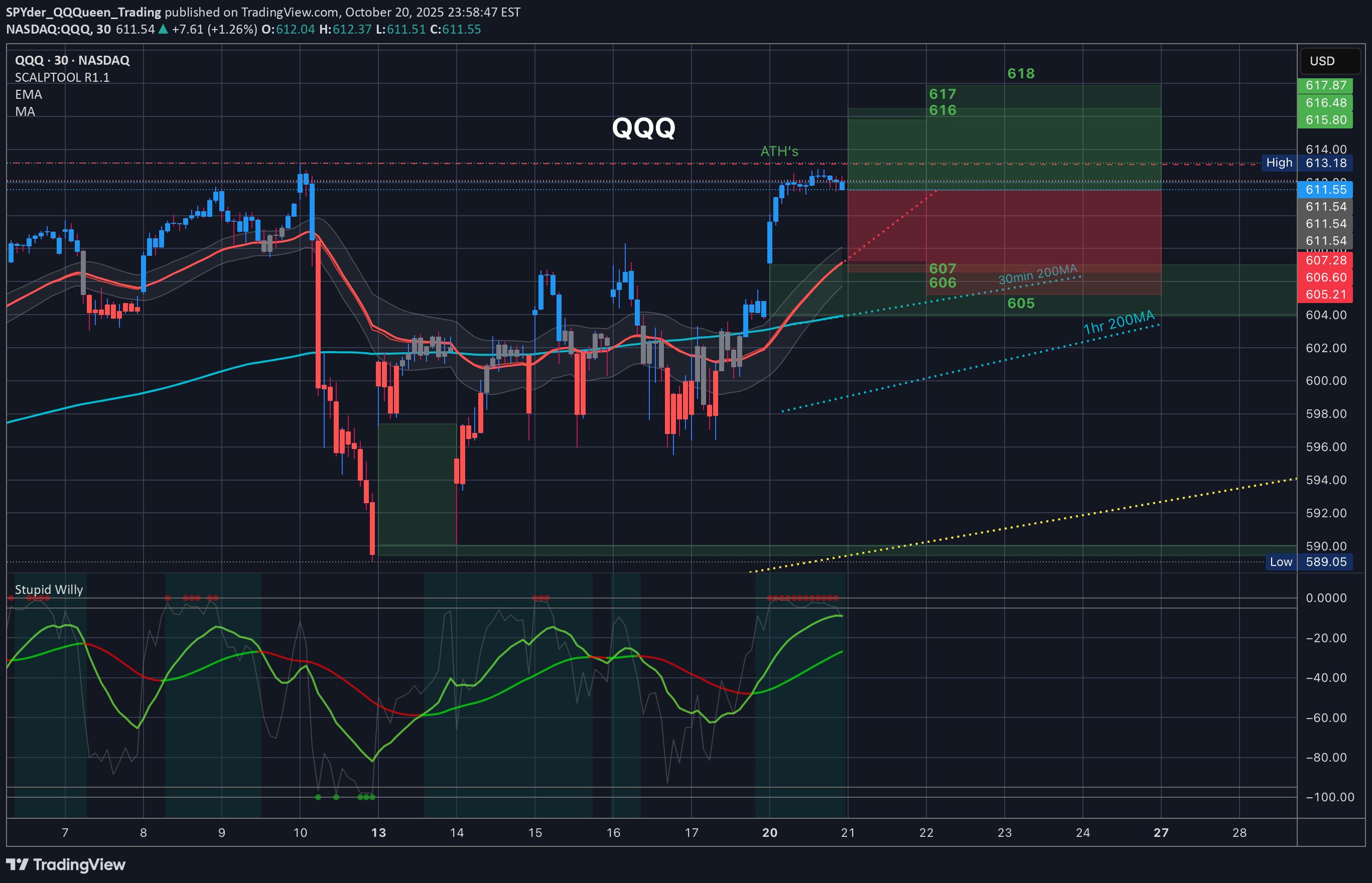The height and width of the screenshot is (883, 1372).
Task: Open the Stupid Willy indicator settings
Action: click(49, 590)
